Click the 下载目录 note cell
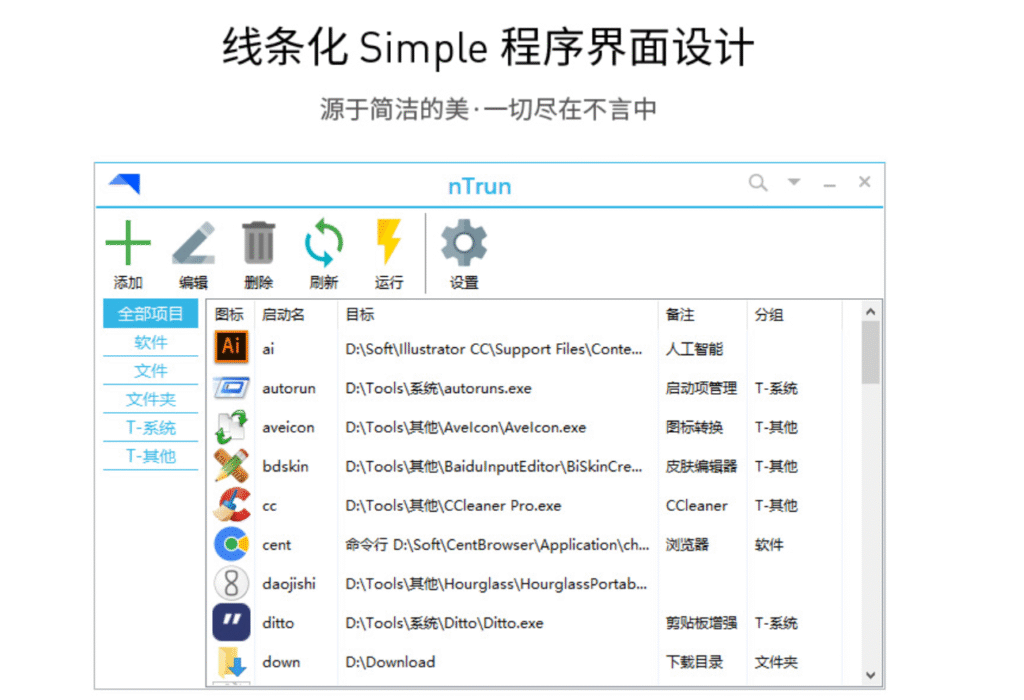 694,662
